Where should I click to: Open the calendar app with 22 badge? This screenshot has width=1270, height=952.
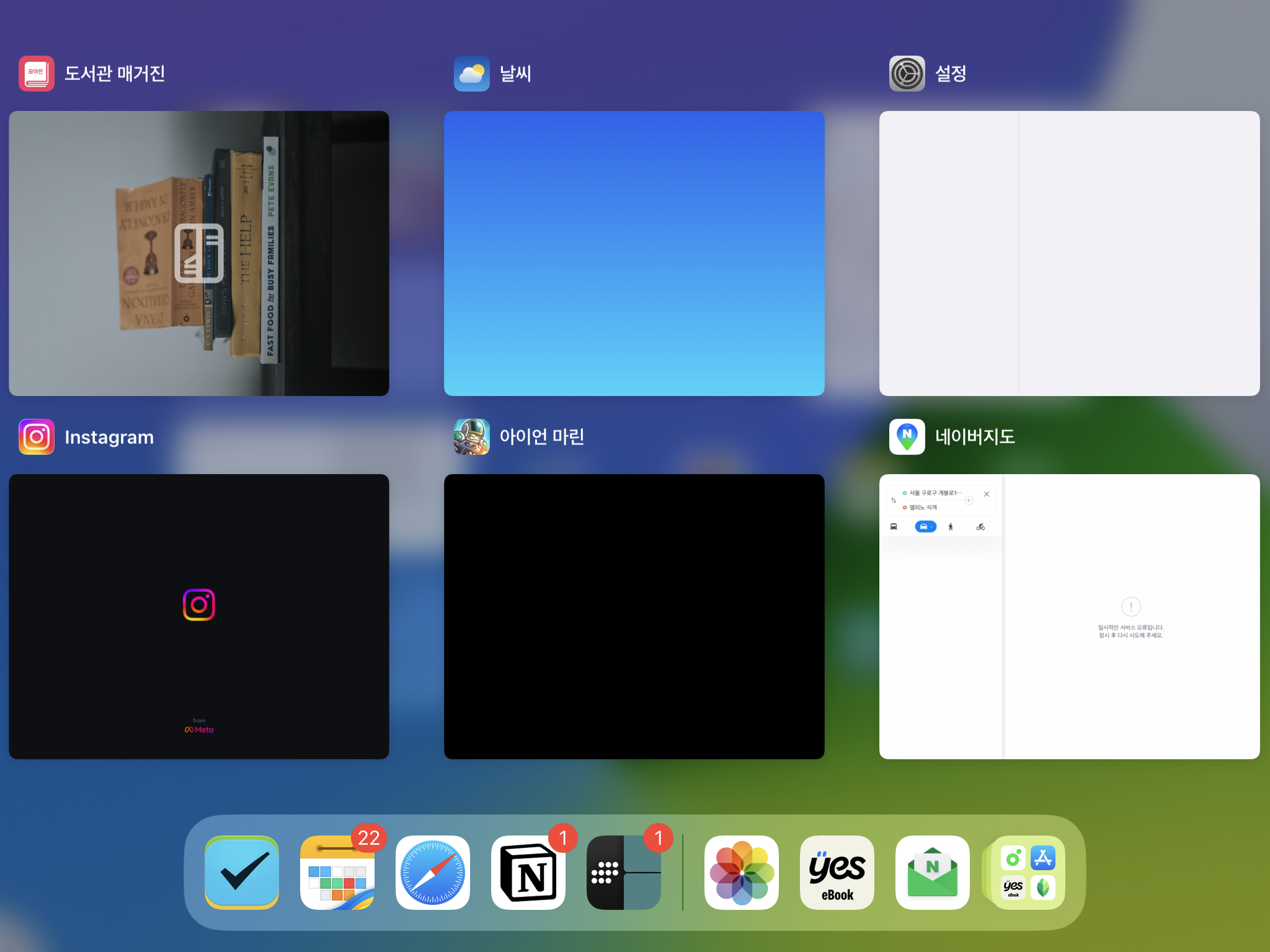[337, 872]
